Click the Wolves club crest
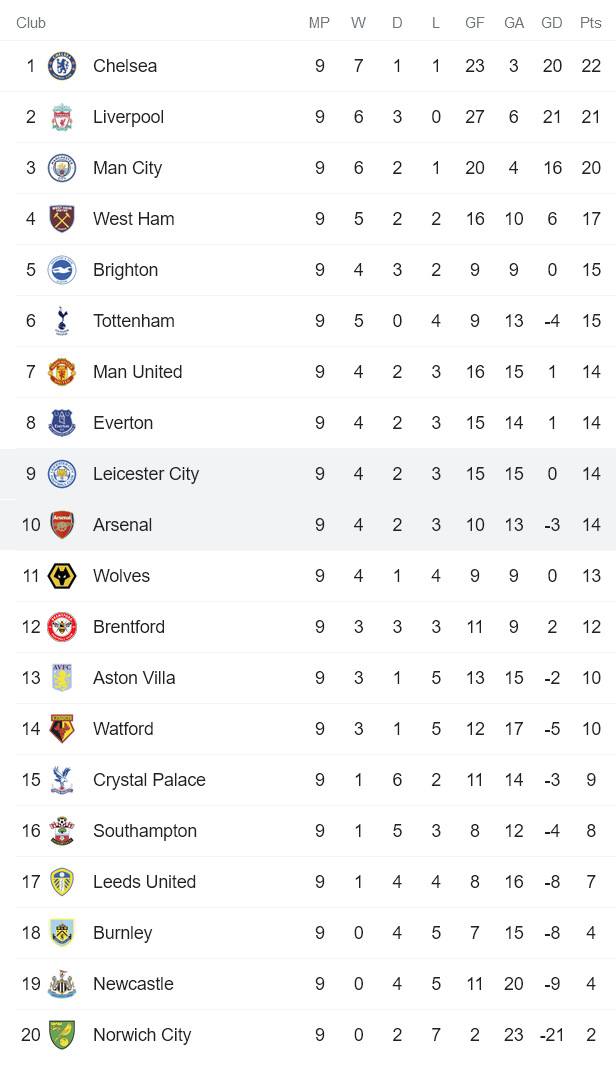This screenshot has width=616, height=1065. pyautogui.click(x=62, y=576)
